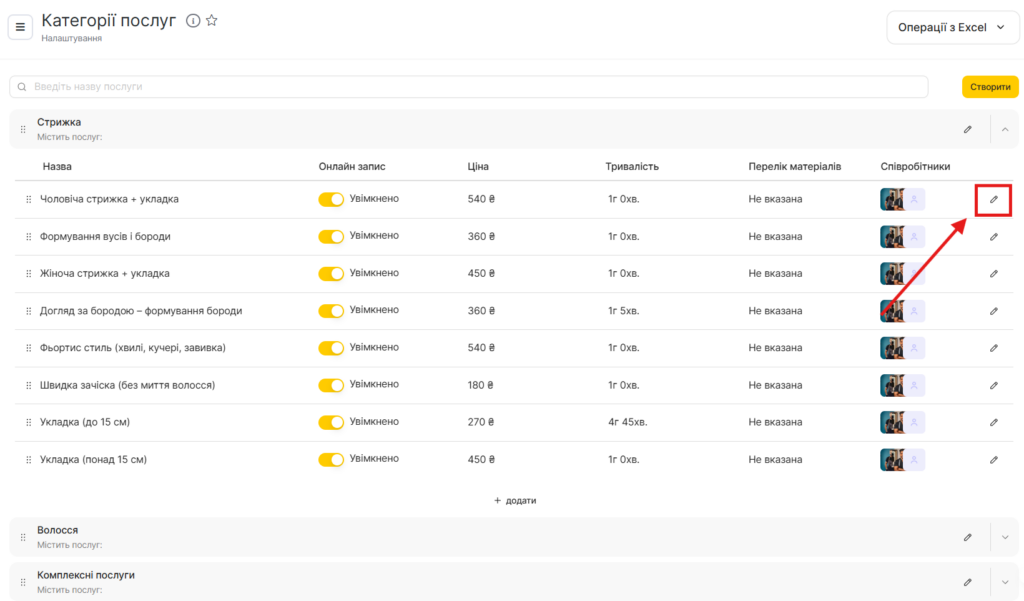Viewport: 1024px width, 601px height.
Task: Expand the Комплексні послуги category
Action: pos(1005,582)
